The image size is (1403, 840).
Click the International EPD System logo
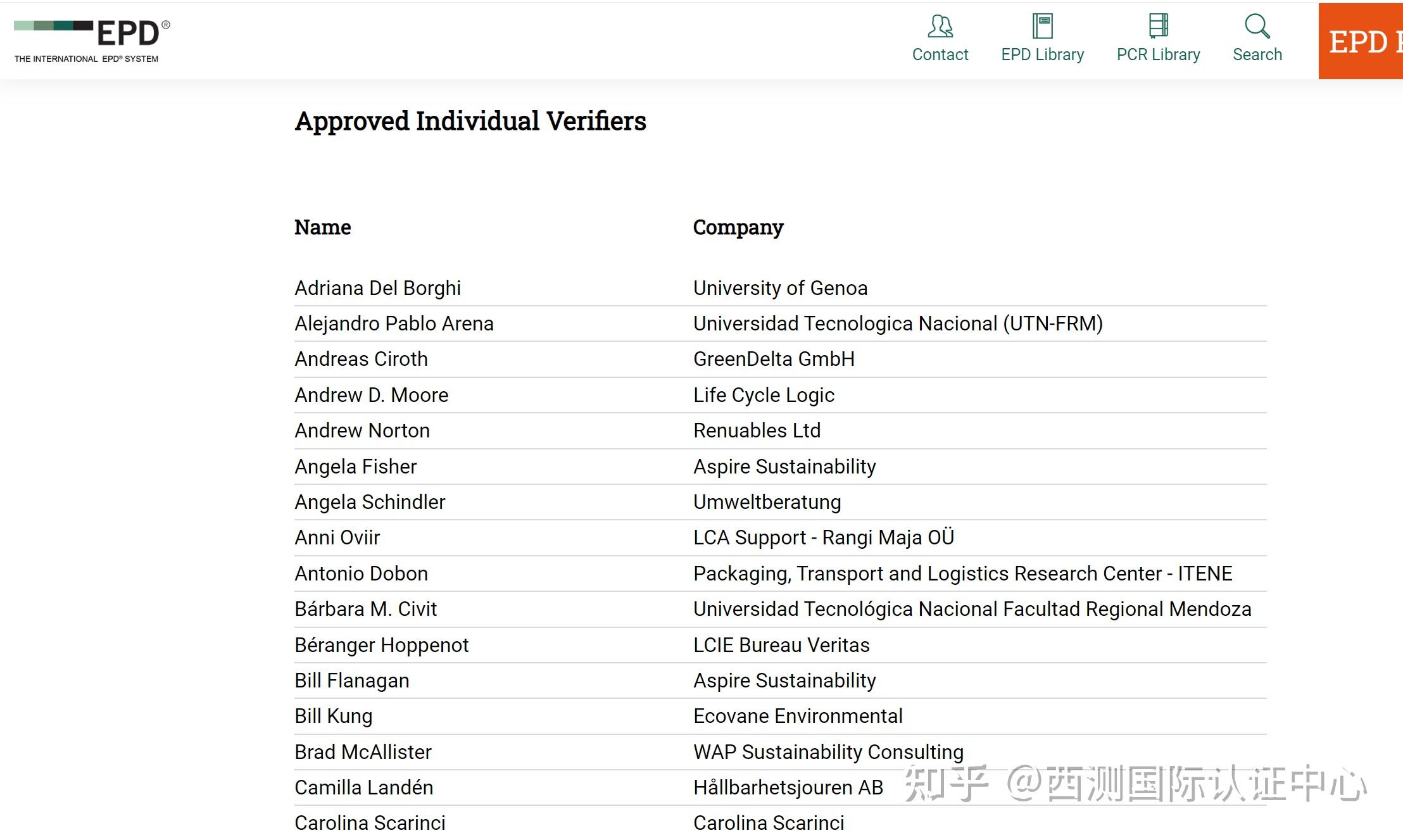click(x=92, y=41)
